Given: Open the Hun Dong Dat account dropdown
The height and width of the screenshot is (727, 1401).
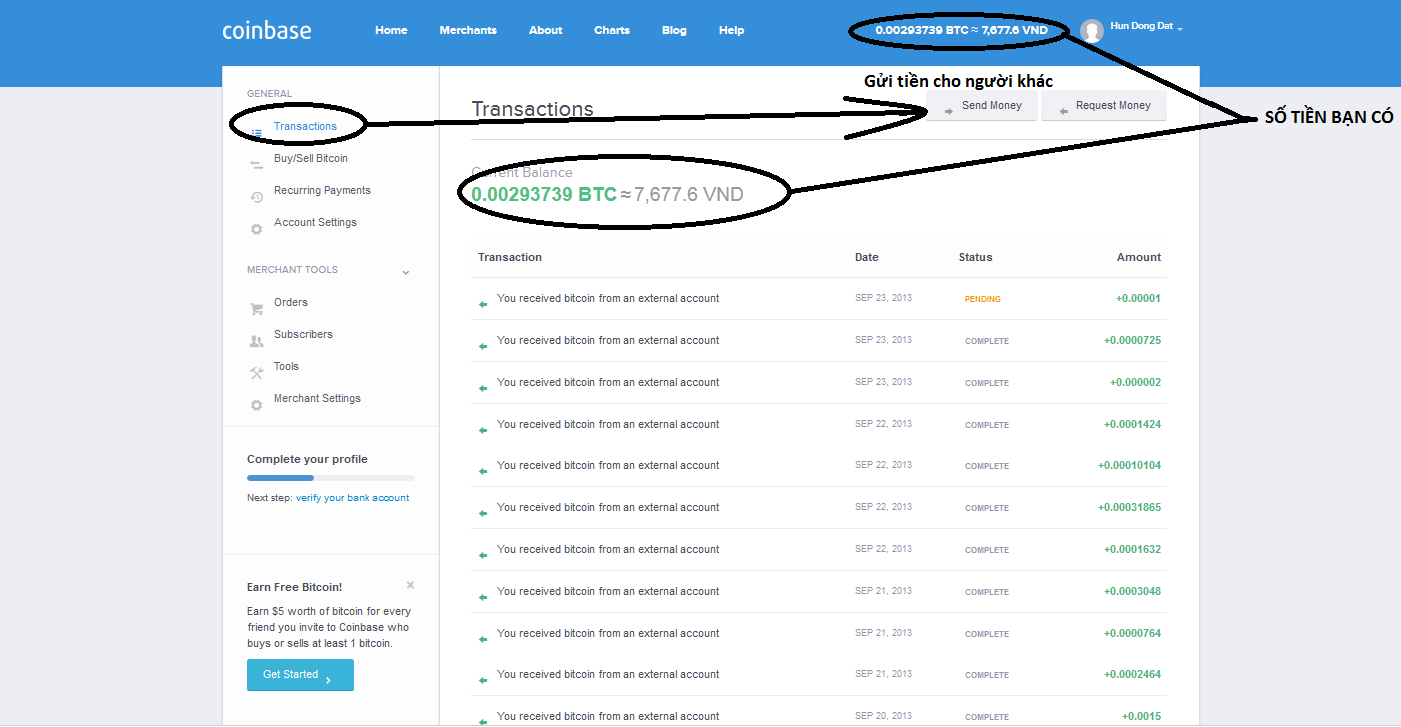Looking at the screenshot, I should 1146,27.
